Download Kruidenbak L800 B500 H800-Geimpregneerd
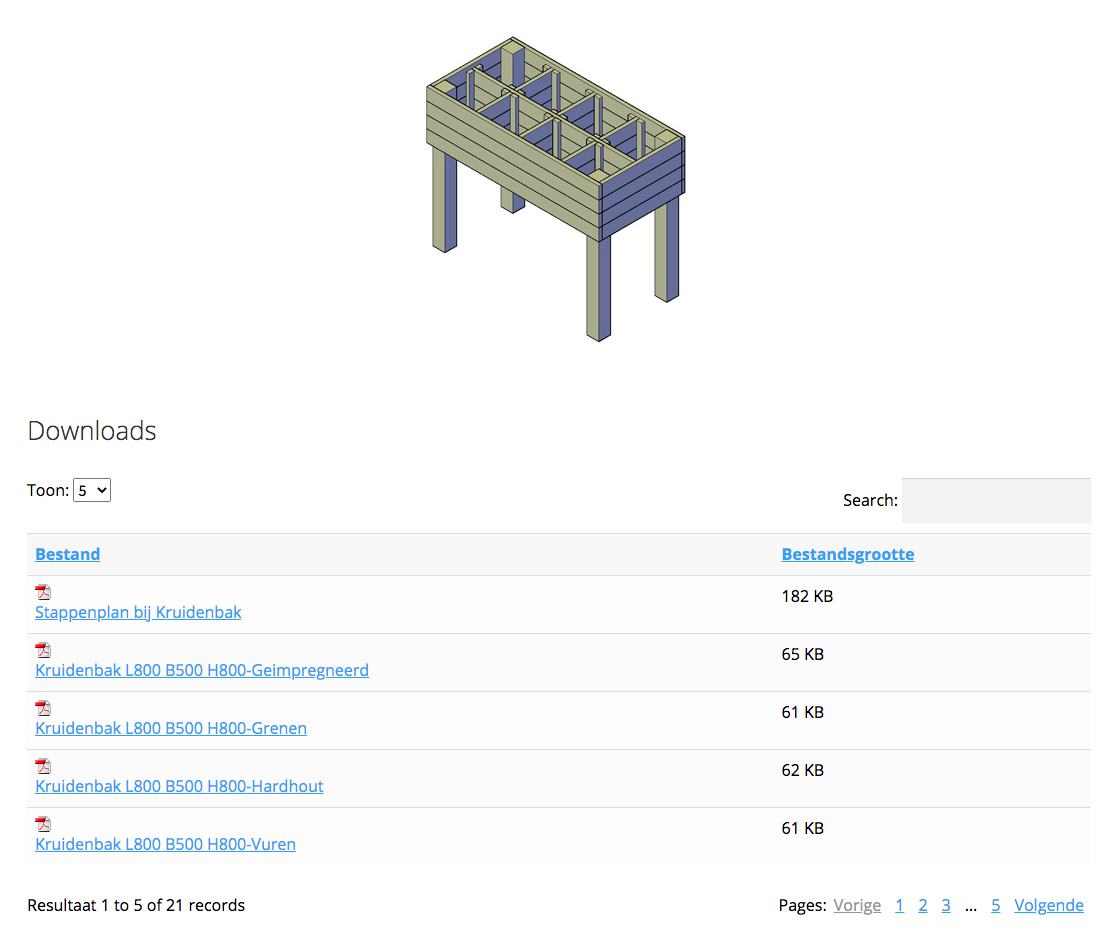1109x938 pixels. (x=202, y=670)
